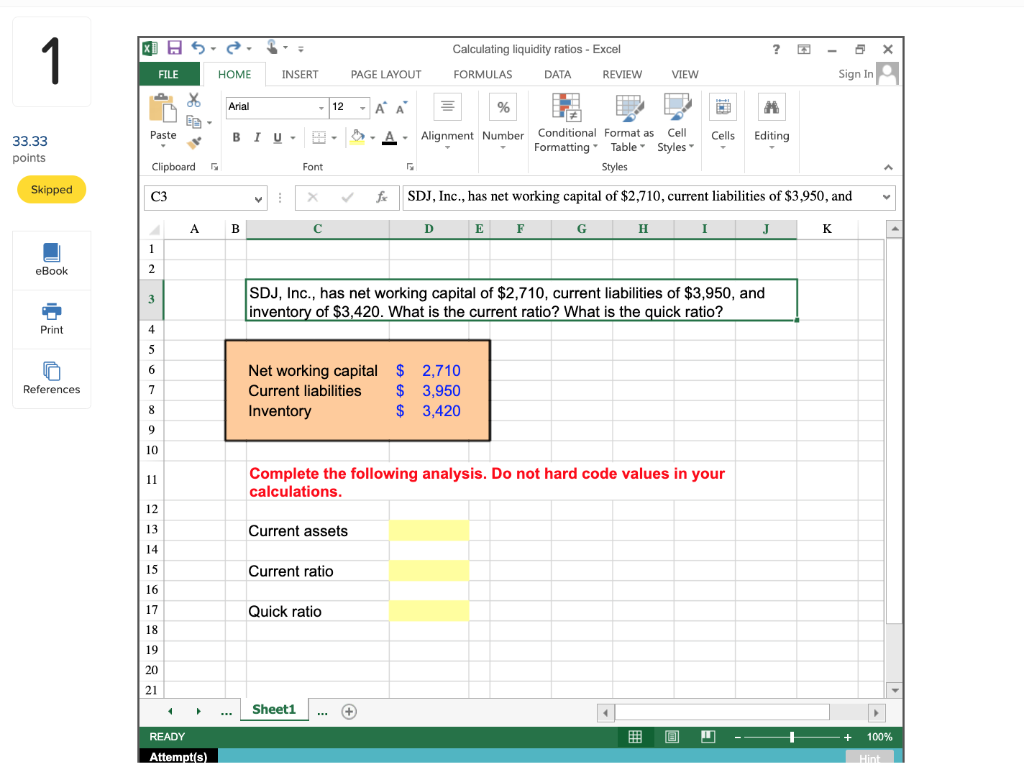This screenshot has height=772, width=1024.
Task: Toggle Underline formatting
Action: pyautogui.click(x=278, y=137)
